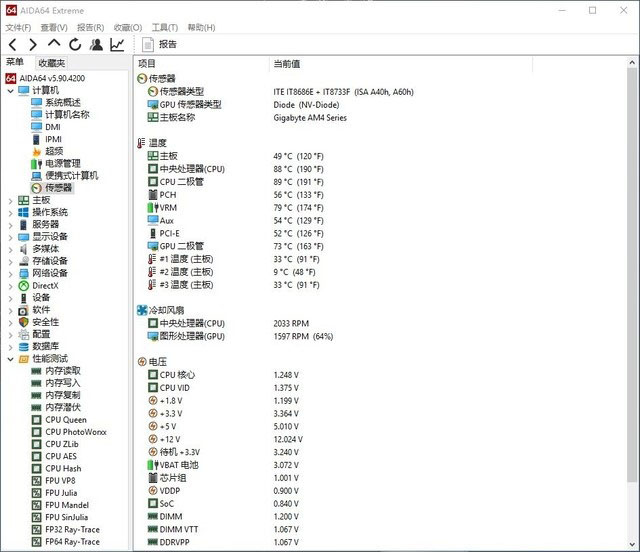Screen dimensions: 640x552
Task: Switch to the 收藏夹 tab
Action: pos(51,63)
